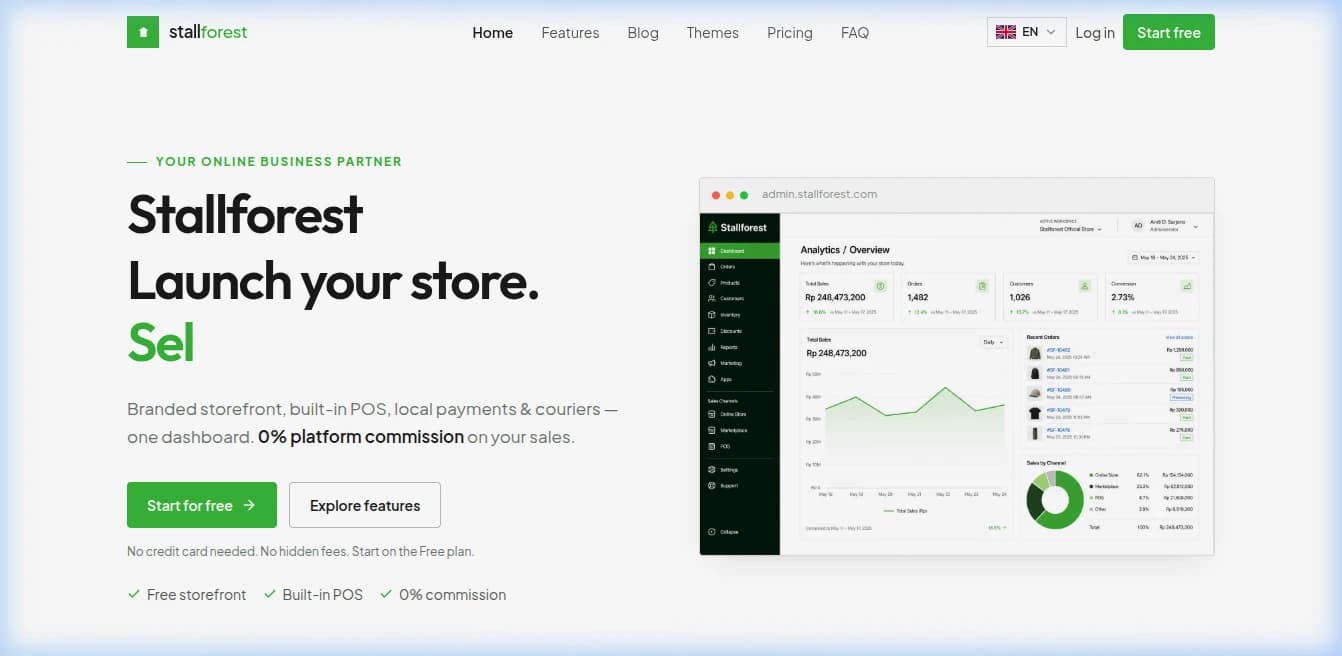Click the beige cap product thumbnail
The height and width of the screenshot is (656, 1342).
pyautogui.click(x=1035, y=393)
